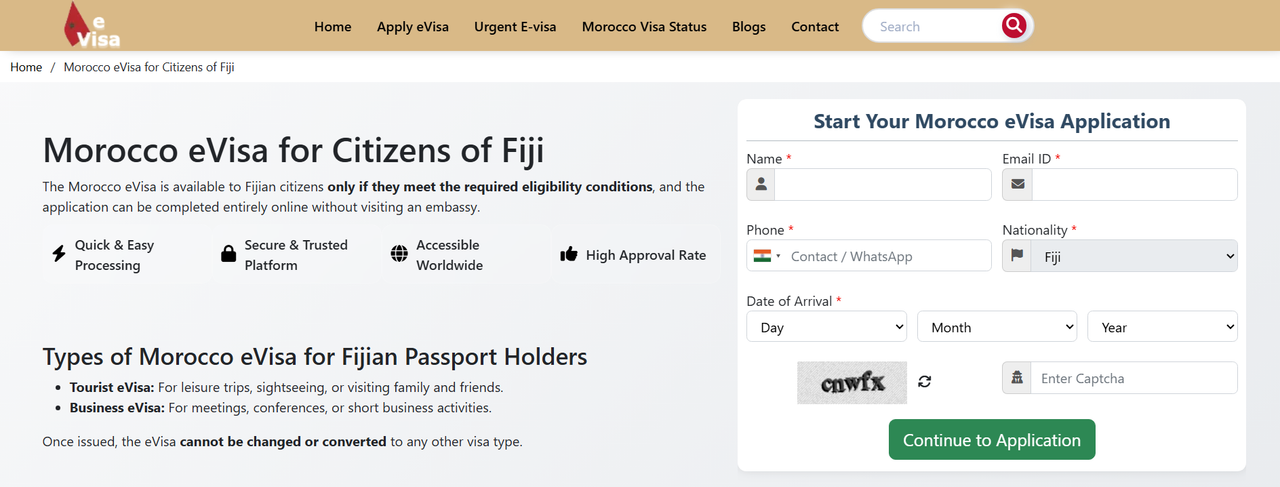Click the globe Accessible Worldwide icon

tap(399, 255)
